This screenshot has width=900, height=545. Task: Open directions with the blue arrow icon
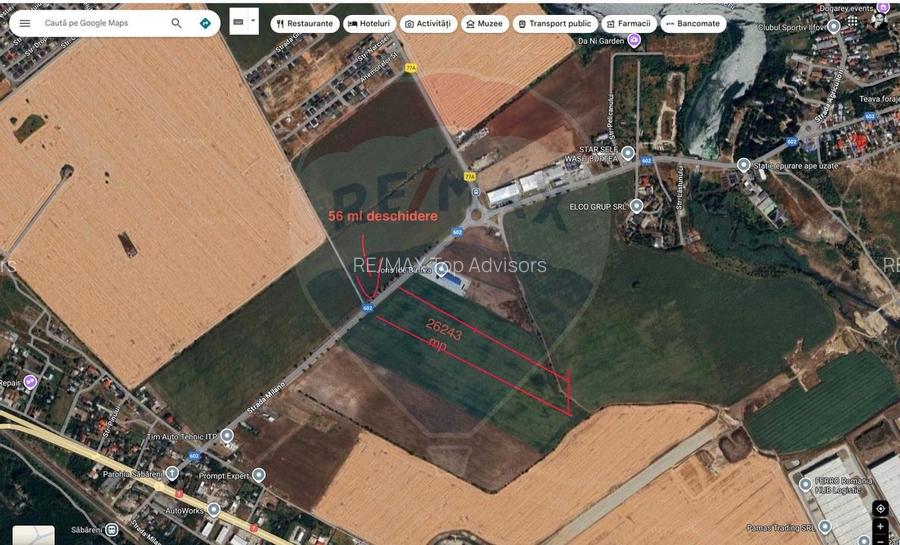[x=205, y=24]
